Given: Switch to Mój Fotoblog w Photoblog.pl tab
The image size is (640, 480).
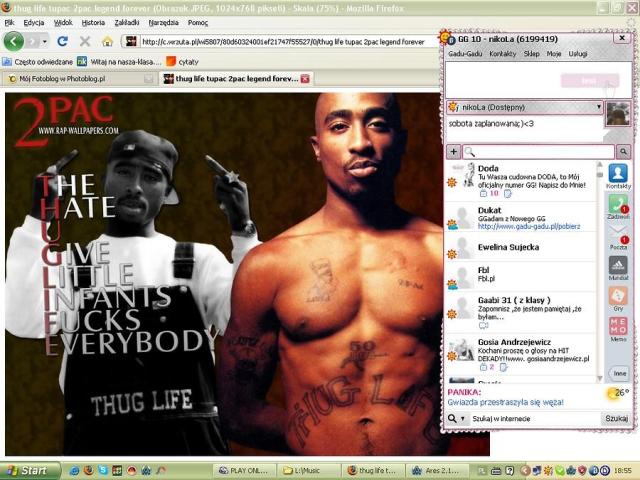Looking at the screenshot, I should 79,79.
